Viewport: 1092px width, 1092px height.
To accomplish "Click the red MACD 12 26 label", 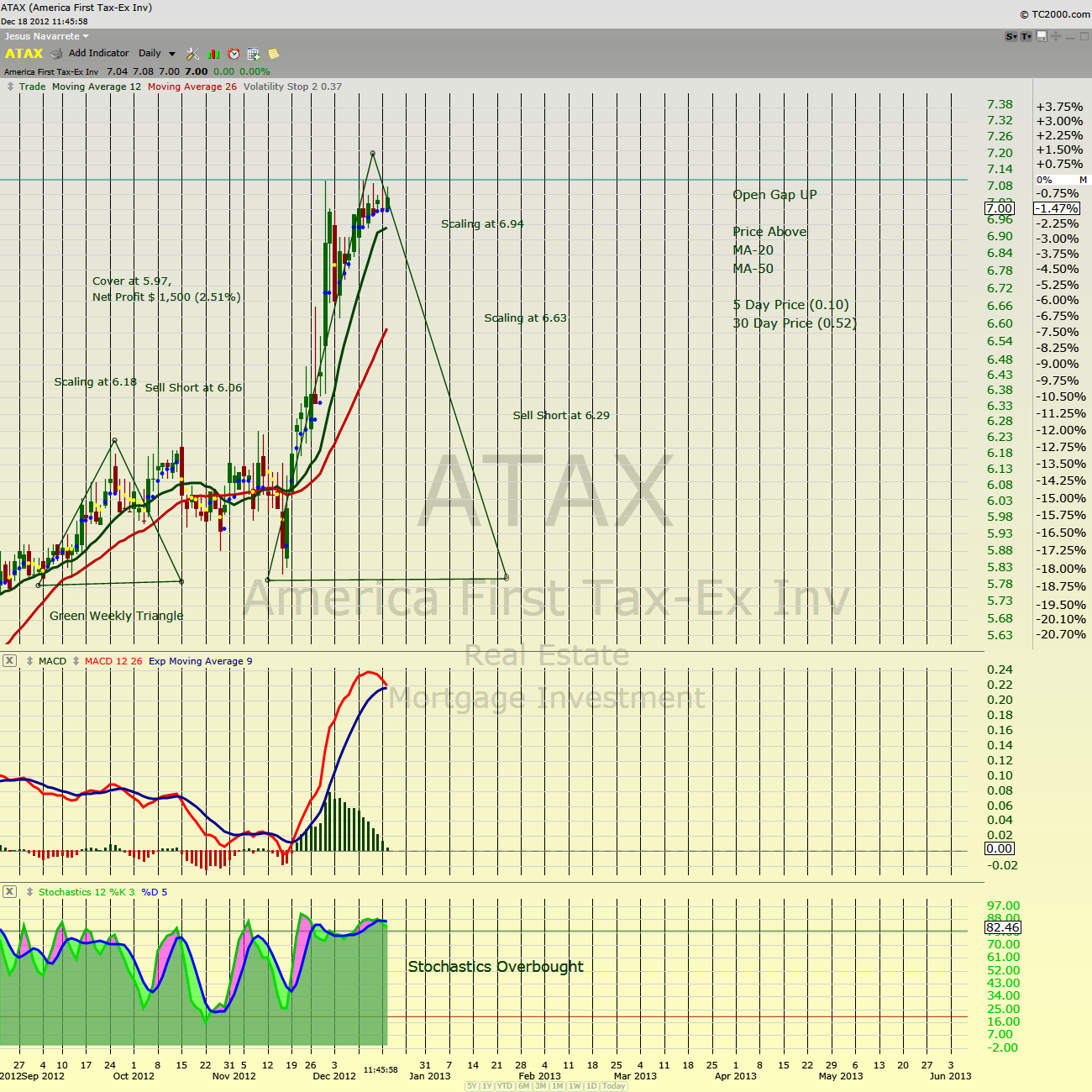I will pos(113,661).
